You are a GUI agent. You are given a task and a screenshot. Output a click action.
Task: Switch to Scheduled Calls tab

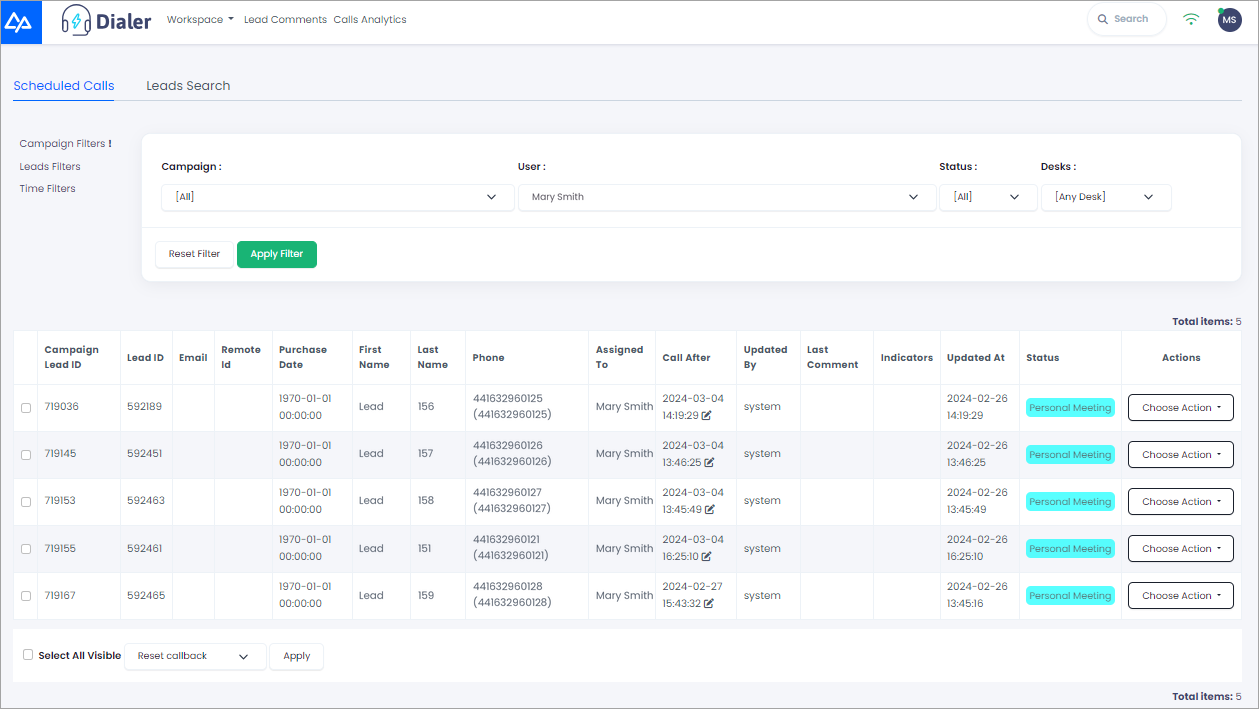(x=64, y=86)
